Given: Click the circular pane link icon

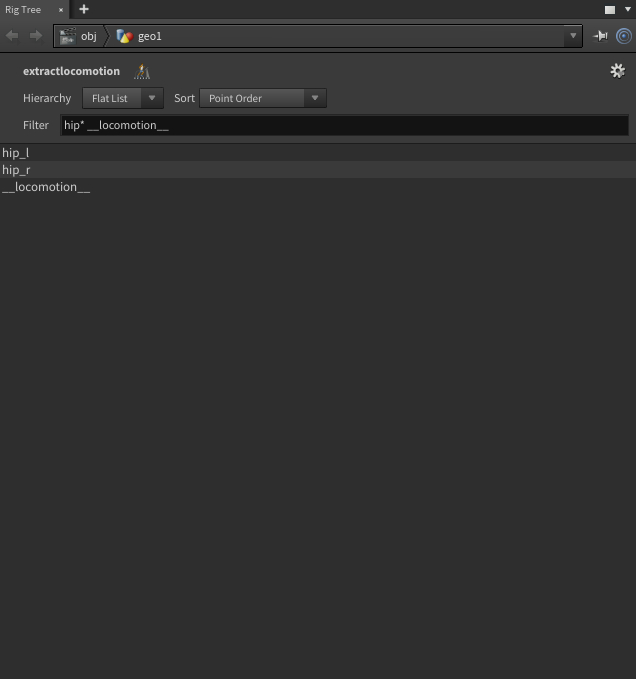Looking at the screenshot, I should (624, 36).
